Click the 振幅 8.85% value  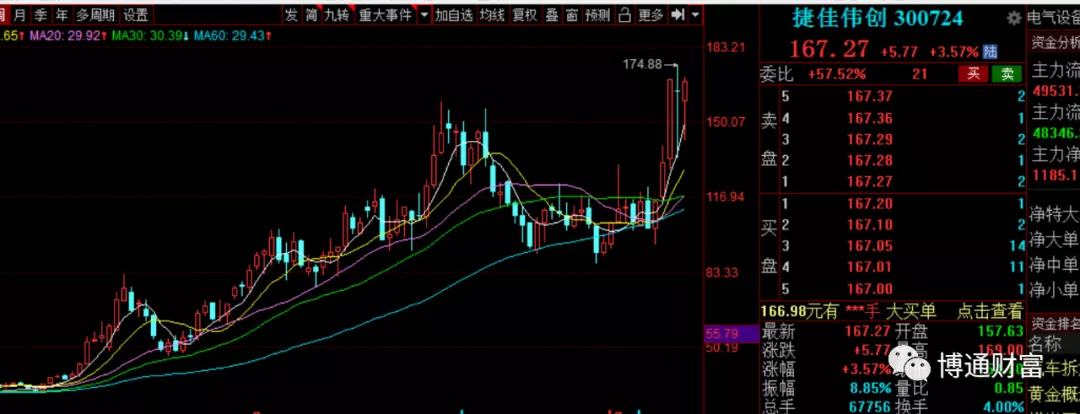click(x=868, y=388)
